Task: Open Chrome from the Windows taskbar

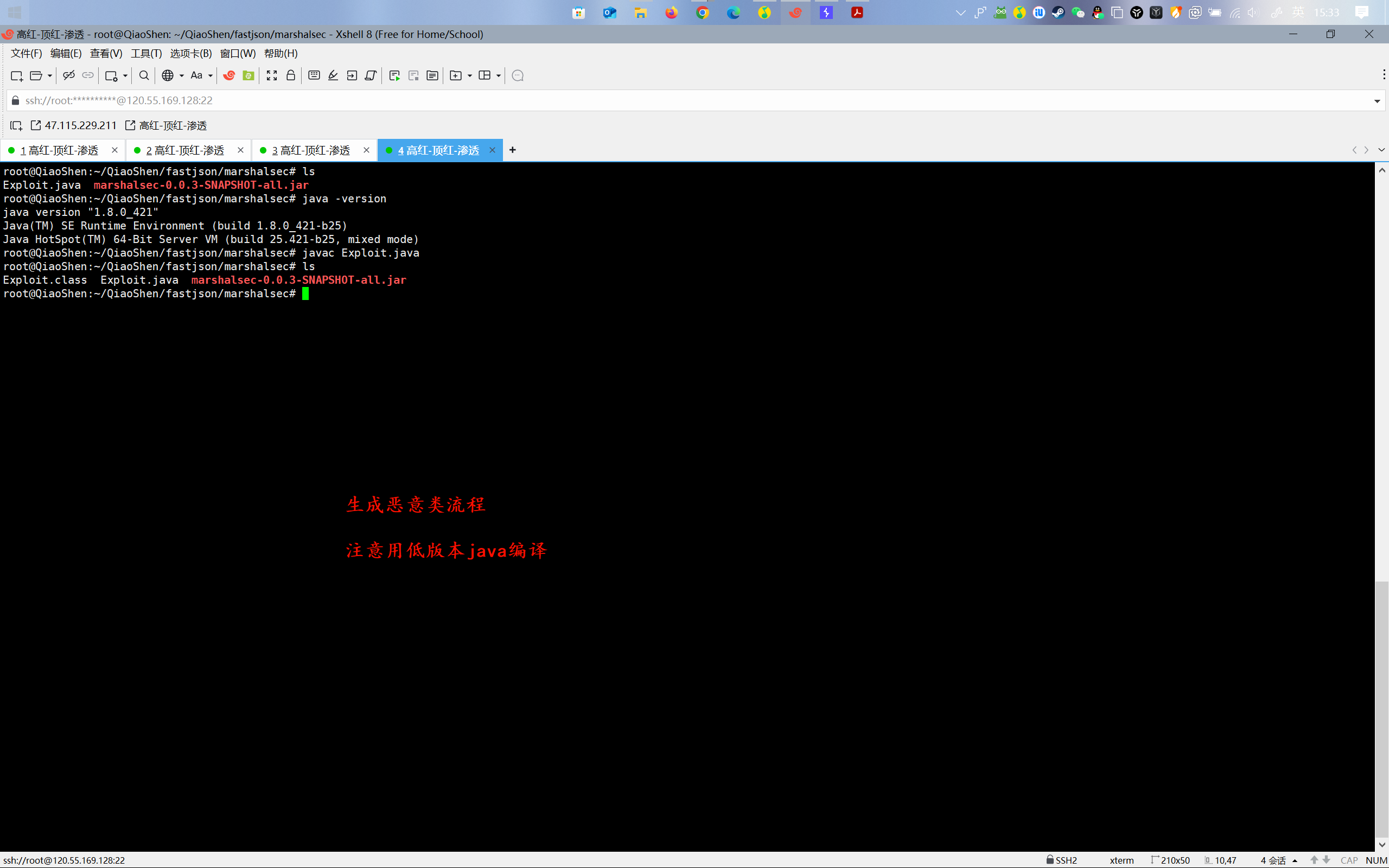Action: point(703,12)
